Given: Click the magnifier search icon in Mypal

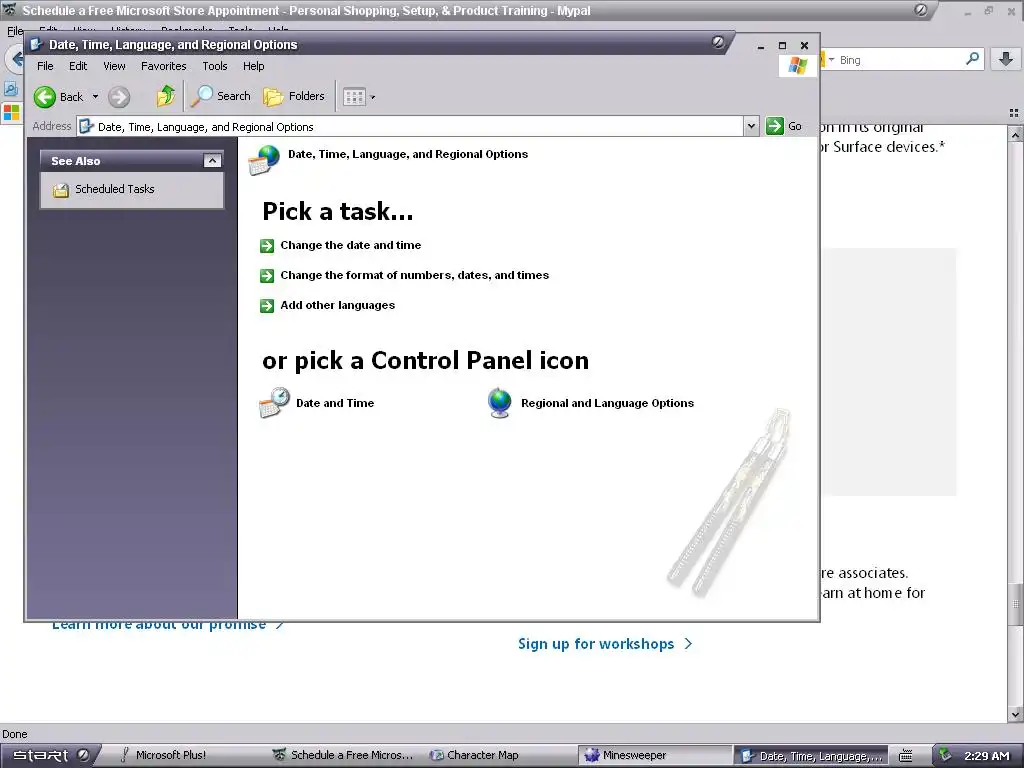Looking at the screenshot, I should point(972,59).
